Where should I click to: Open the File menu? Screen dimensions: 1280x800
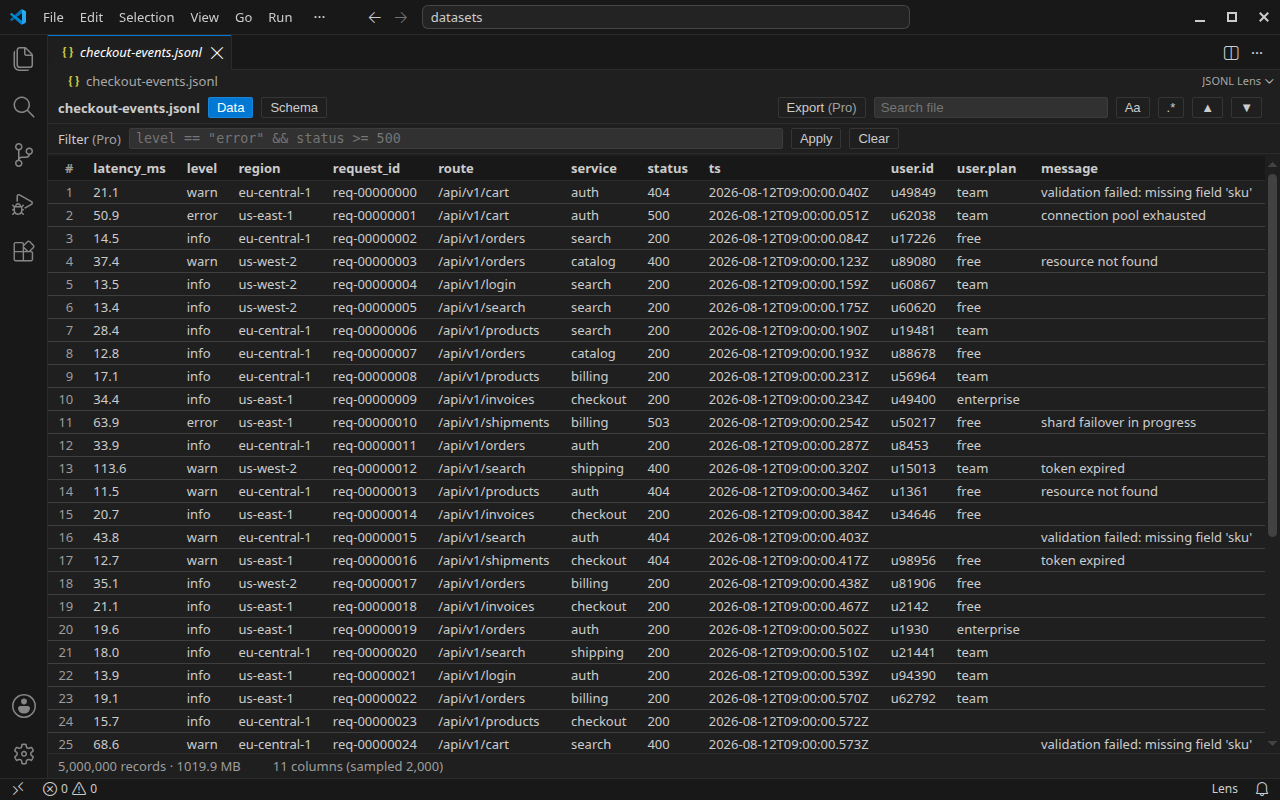click(x=53, y=17)
